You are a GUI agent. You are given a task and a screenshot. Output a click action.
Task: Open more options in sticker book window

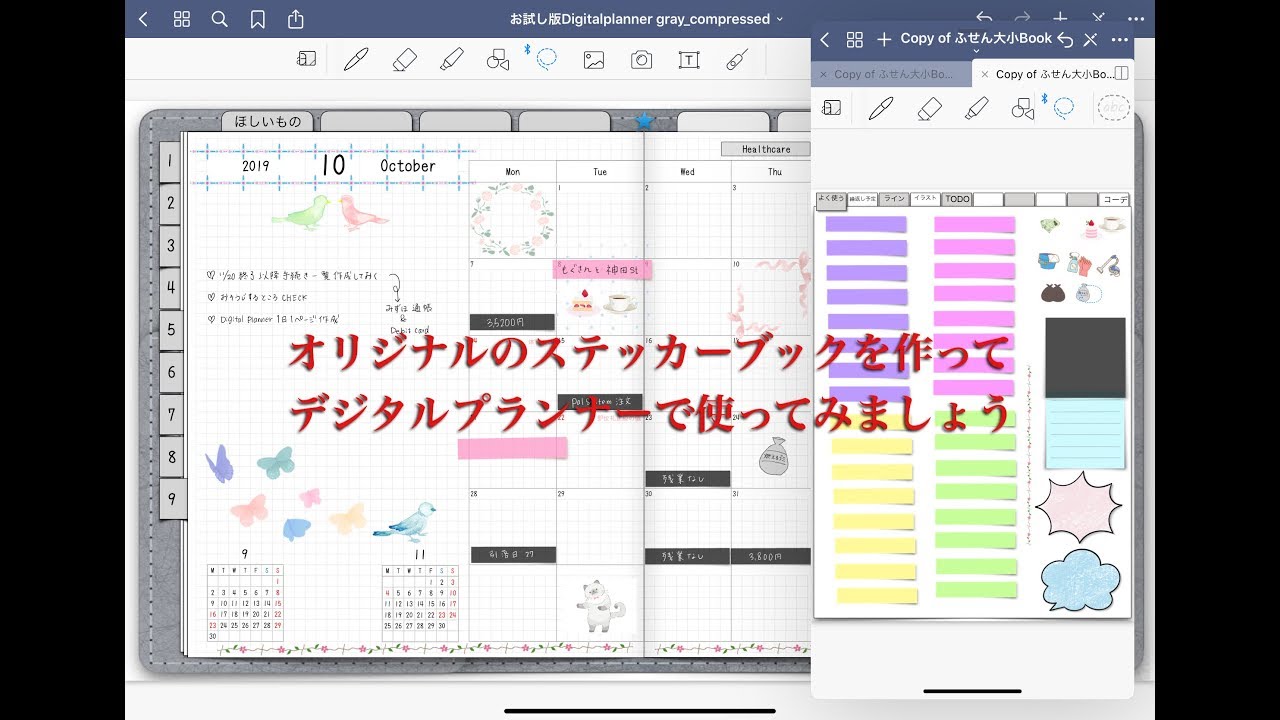(1119, 39)
